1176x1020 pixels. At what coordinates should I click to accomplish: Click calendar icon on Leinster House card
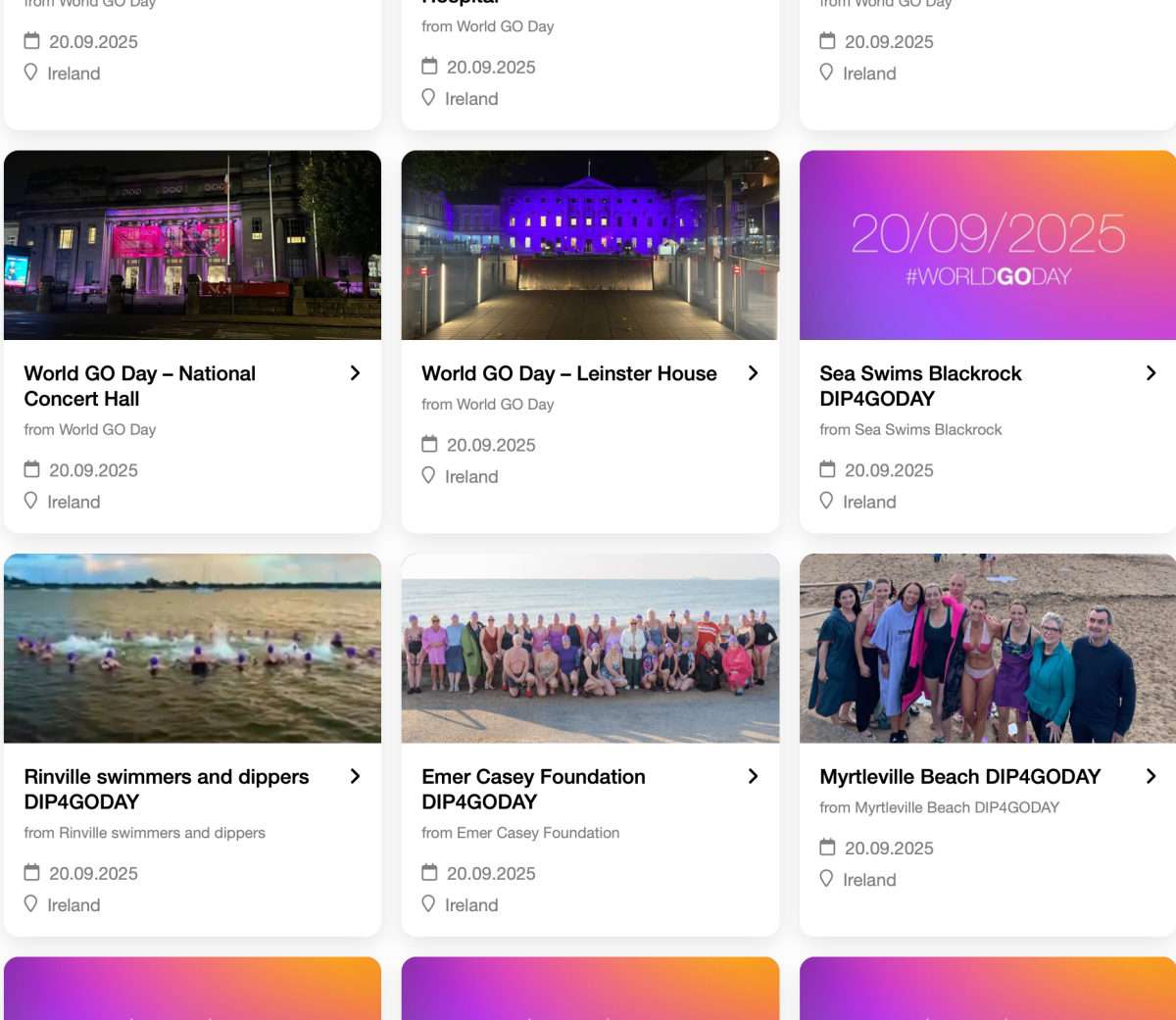[429, 444]
